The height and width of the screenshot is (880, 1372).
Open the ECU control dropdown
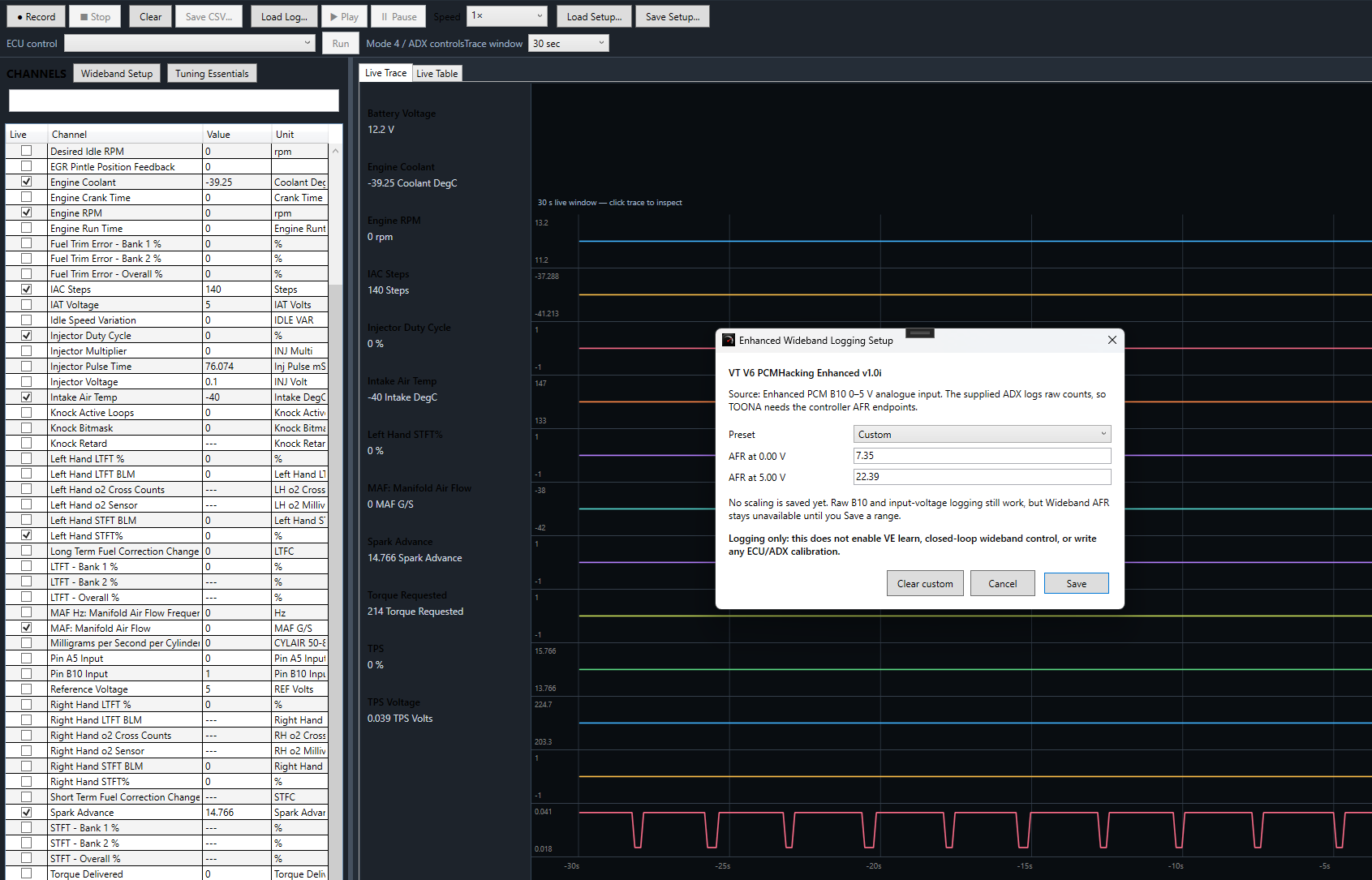pyautogui.click(x=190, y=43)
